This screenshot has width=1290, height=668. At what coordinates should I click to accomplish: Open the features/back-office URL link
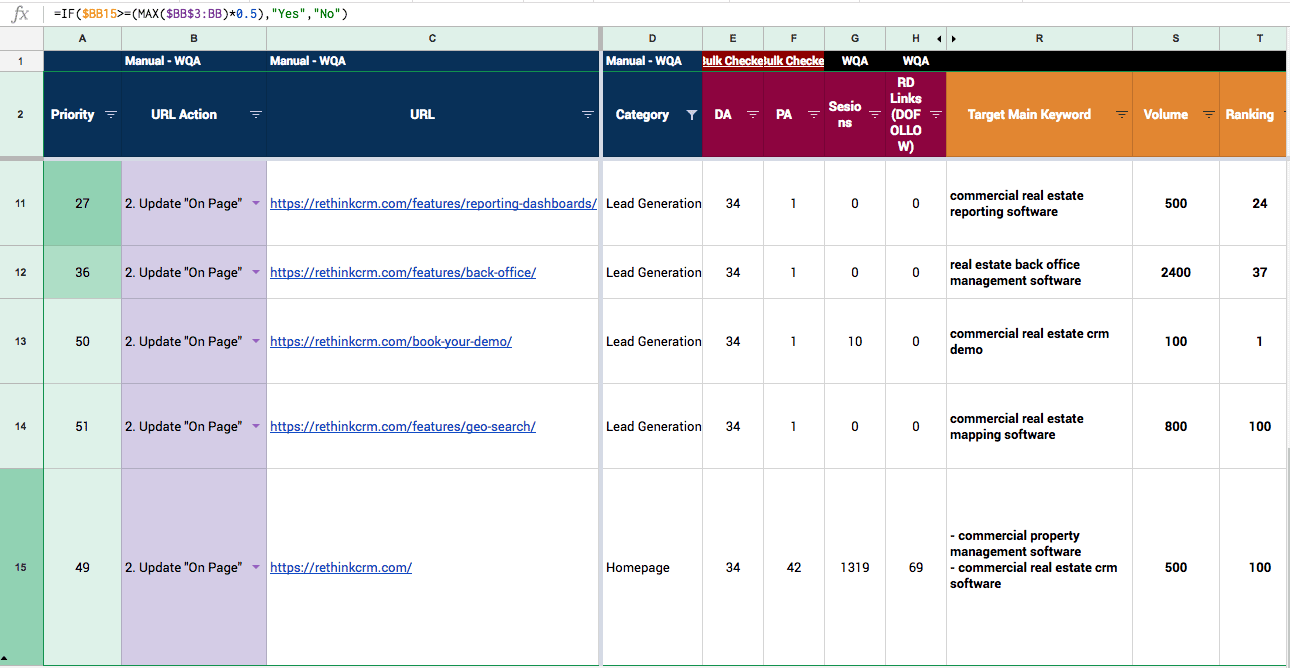click(403, 272)
